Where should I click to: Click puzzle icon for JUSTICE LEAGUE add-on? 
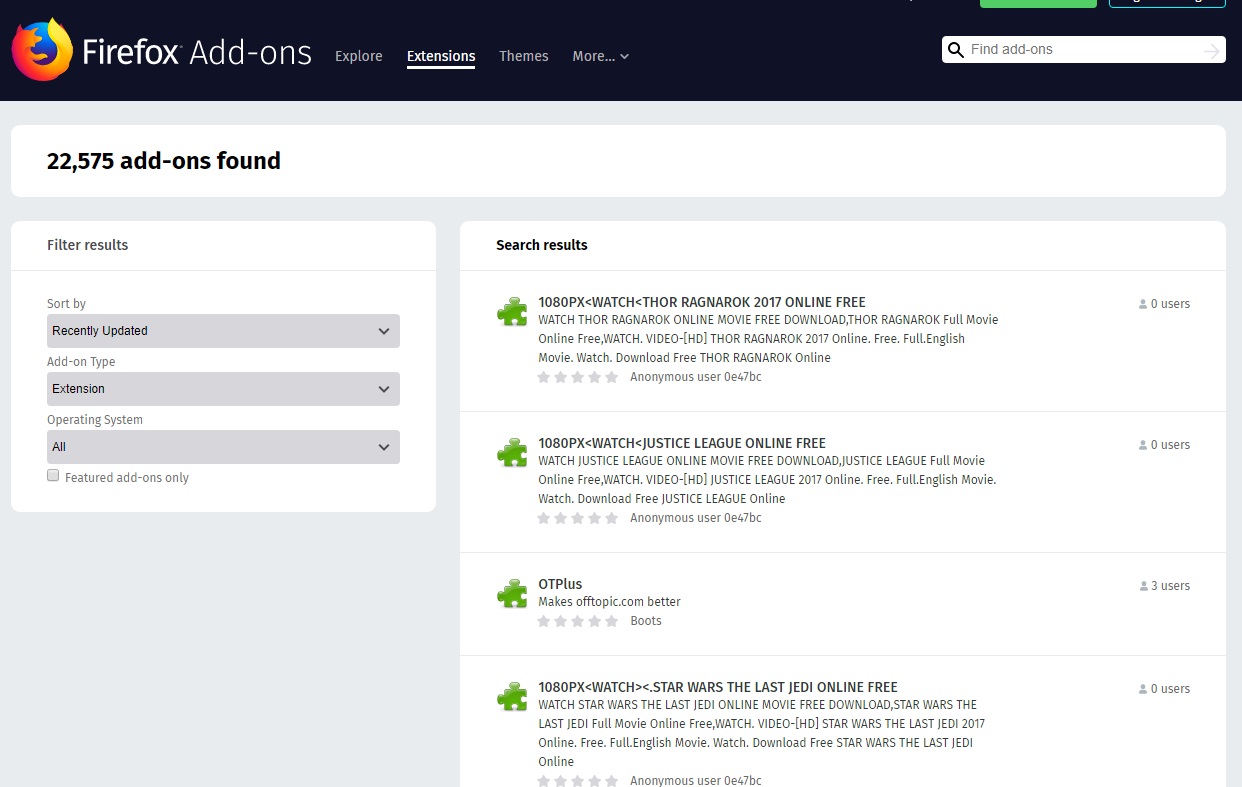(x=512, y=453)
